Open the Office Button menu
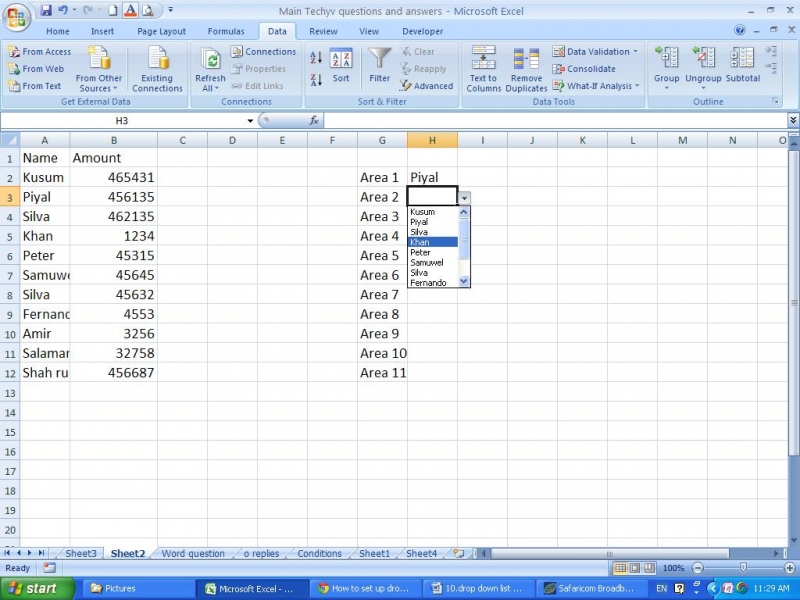Screen dimensions: 800x600 (17, 17)
